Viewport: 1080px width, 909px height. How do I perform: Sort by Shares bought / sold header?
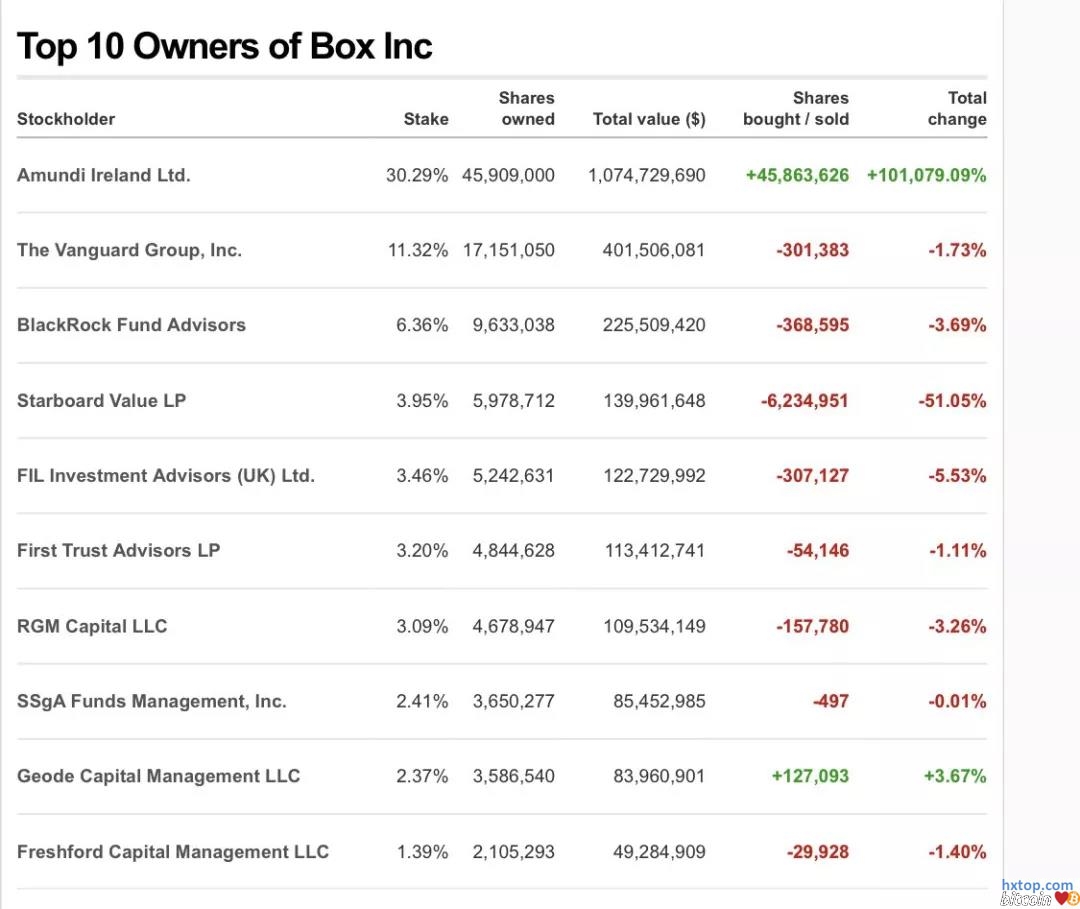[796, 109]
